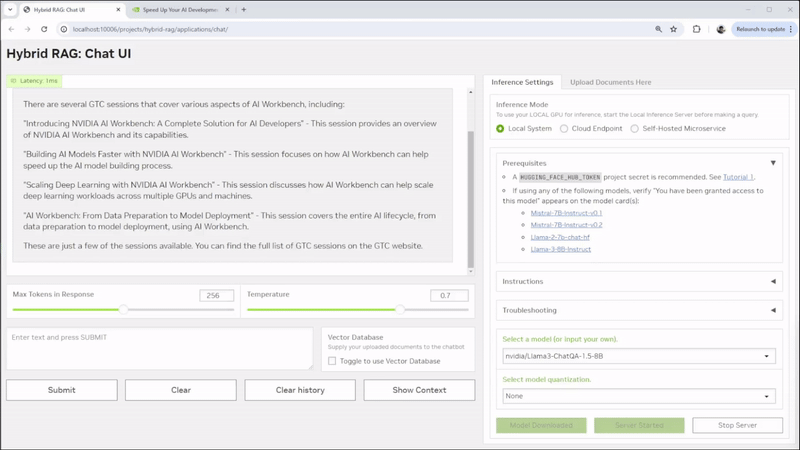Switch to Upload Documents Here tab
The height and width of the screenshot is (450, 800).
pyautogui.click(x=610, y=82)
